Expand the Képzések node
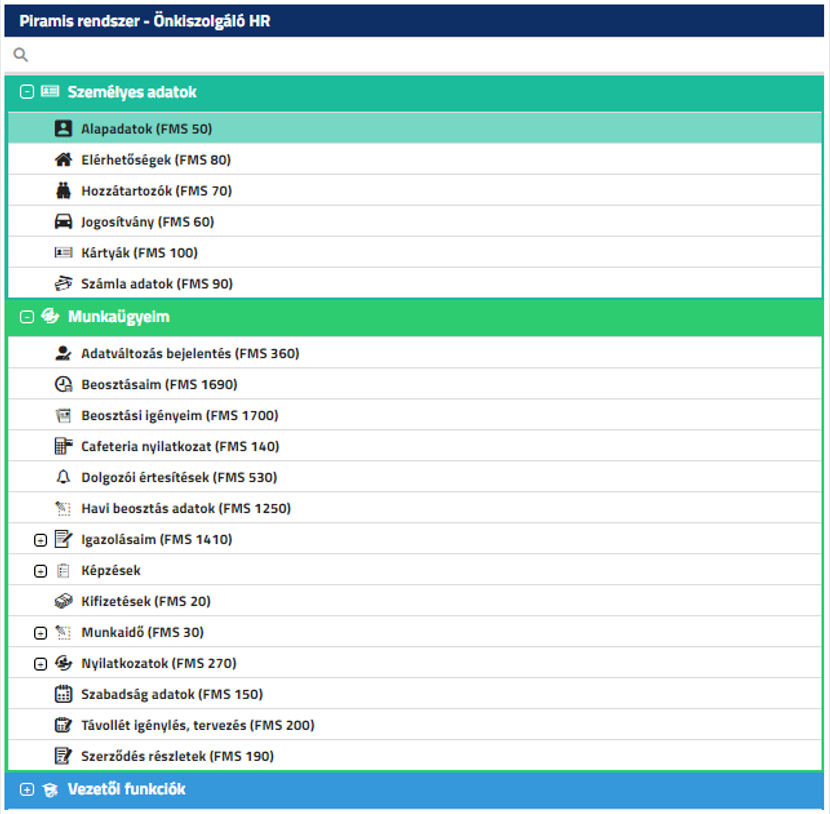Viewport: 830px width, 814px height. [x=40, y=571]
